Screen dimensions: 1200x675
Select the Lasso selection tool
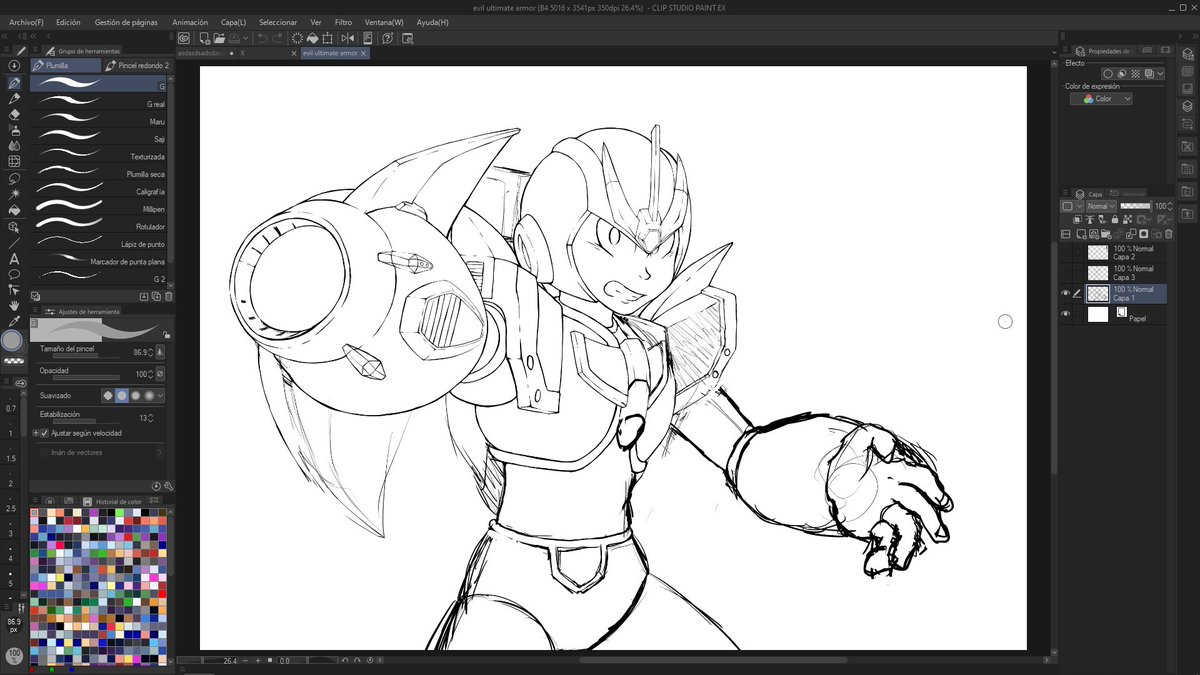point(14,178)
